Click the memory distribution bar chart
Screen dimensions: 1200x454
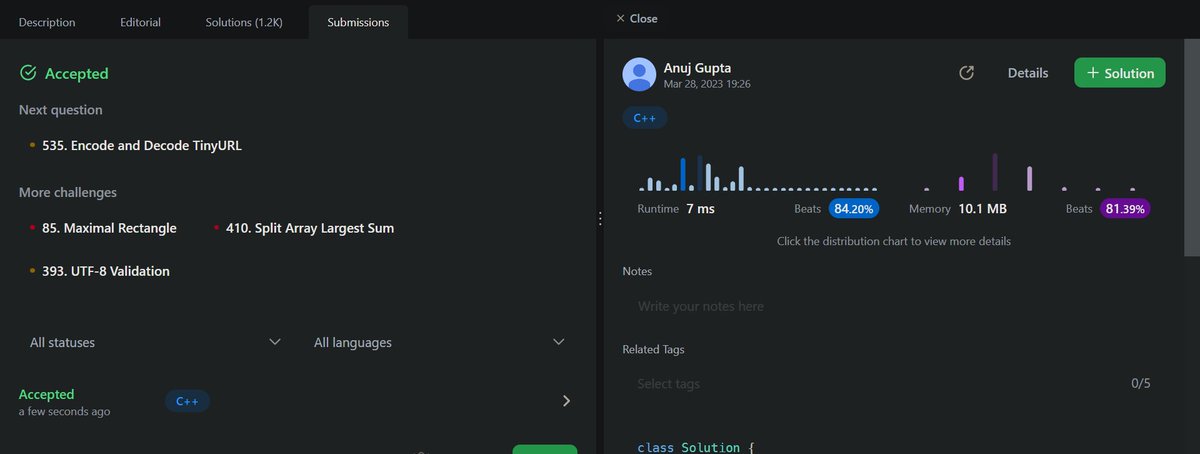pos(1029,172)
